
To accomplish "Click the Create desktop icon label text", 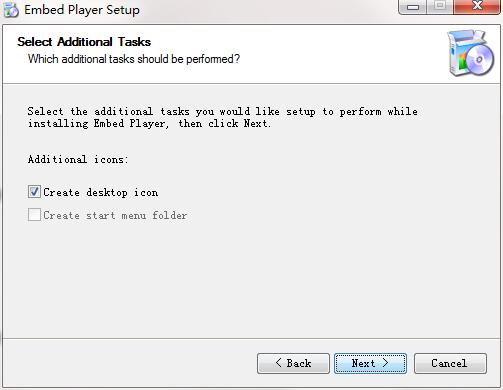I will [101, 192].
